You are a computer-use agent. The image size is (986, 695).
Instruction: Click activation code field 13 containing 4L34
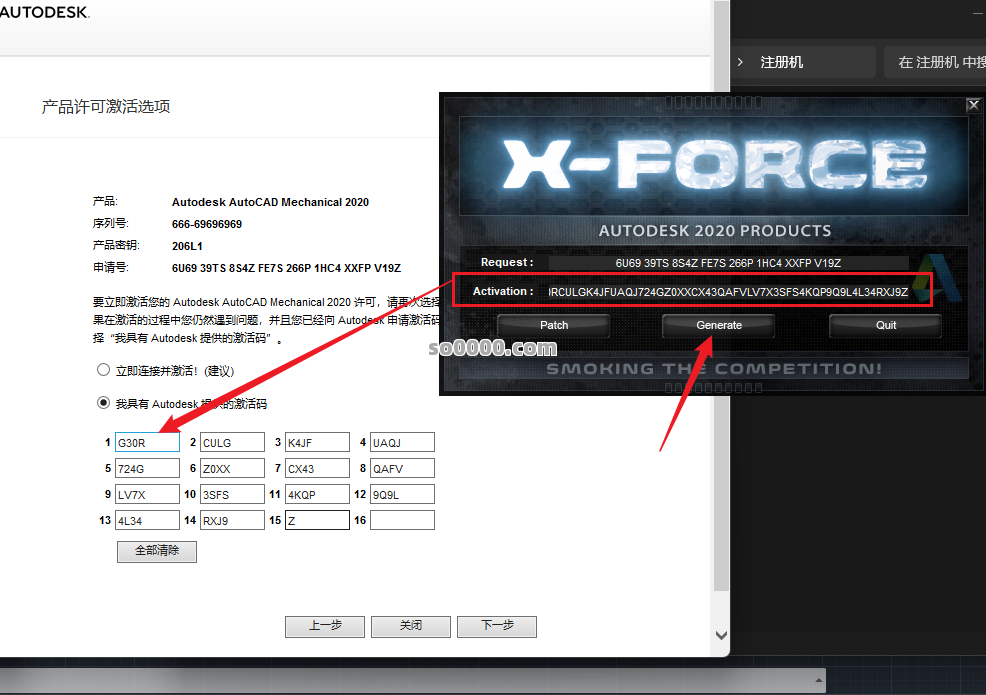[x=147, y=520]
